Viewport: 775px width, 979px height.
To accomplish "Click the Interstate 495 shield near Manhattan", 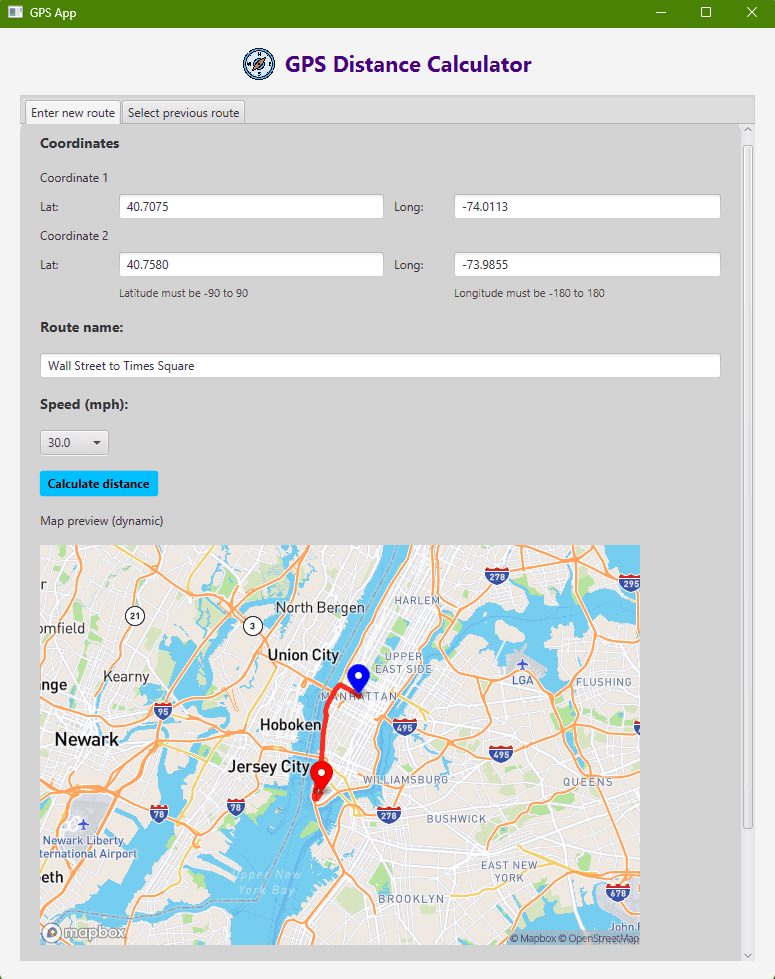I will [404, 725].
